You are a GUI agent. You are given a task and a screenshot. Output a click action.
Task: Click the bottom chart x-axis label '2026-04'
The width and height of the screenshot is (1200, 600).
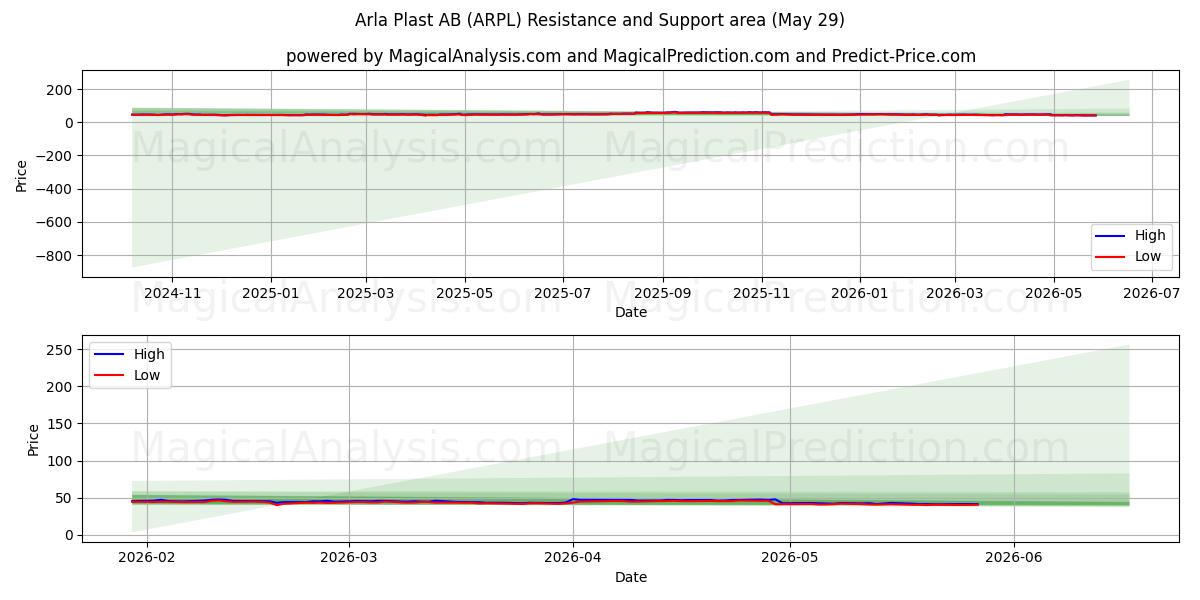[573, 559]
